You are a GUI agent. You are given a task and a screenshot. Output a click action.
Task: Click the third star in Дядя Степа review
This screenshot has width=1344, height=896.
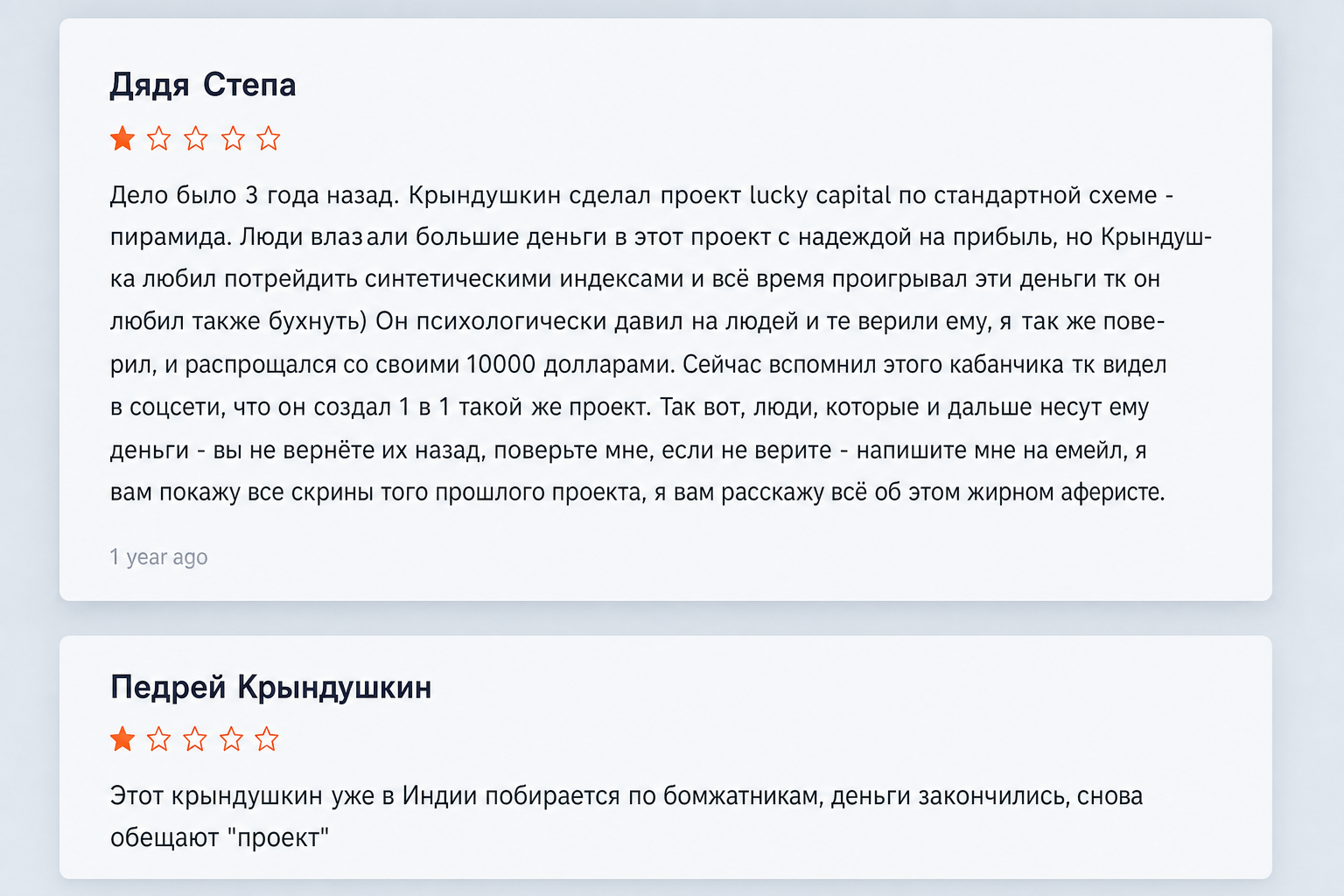point(196,138)
